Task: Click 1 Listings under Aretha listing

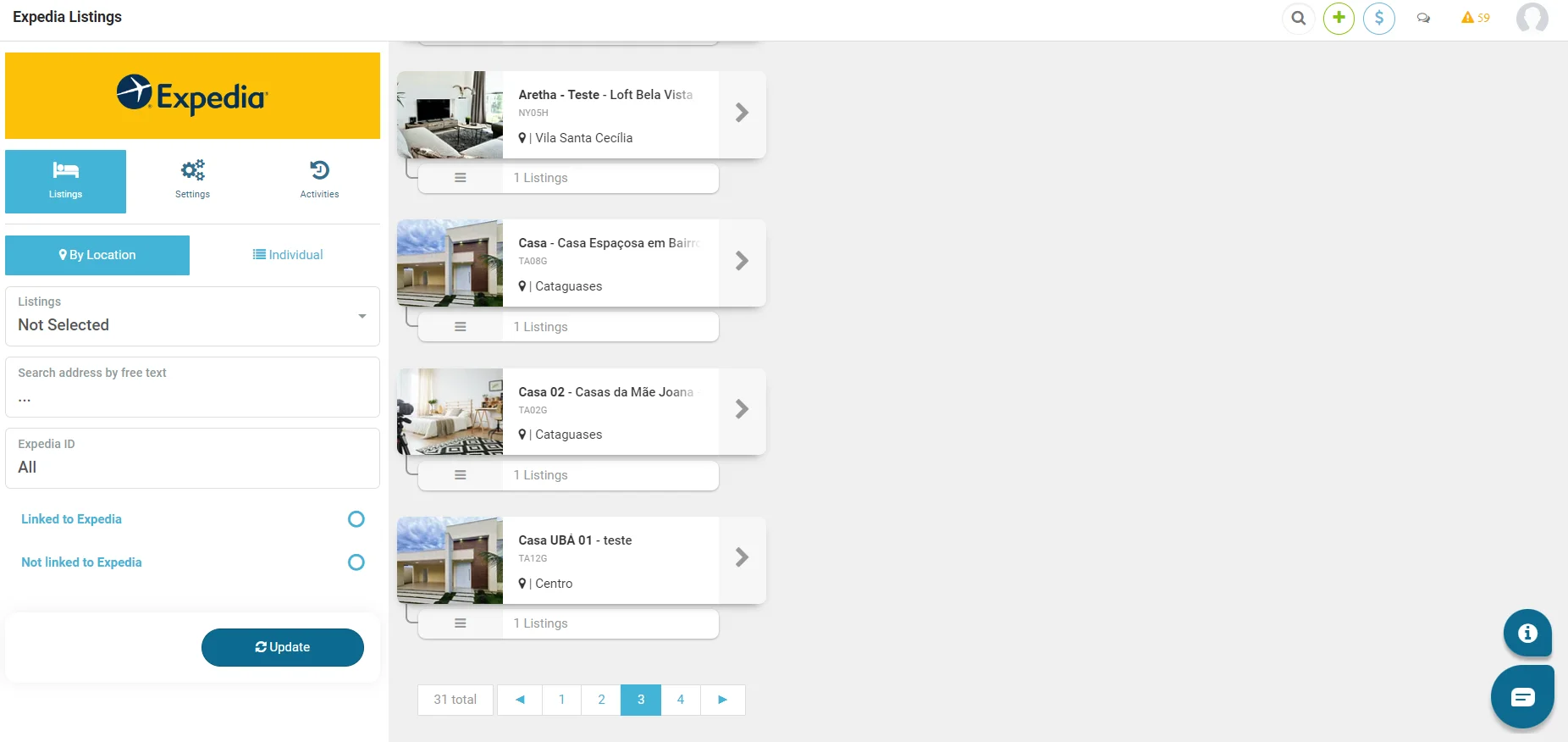Action: tap(540, 178)
